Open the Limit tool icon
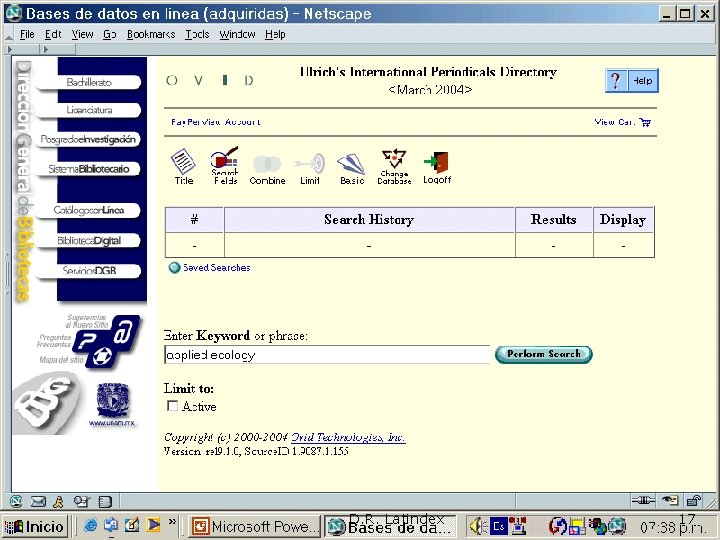 tap(310, 168)
